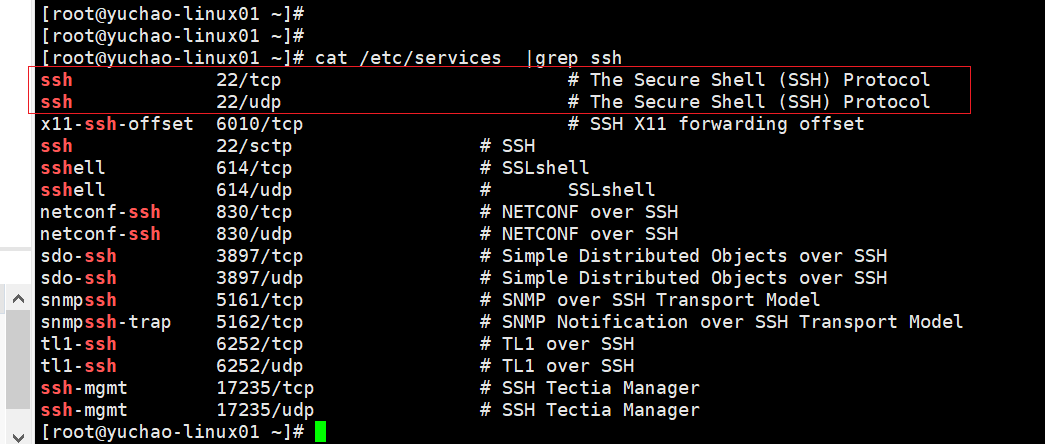Click the 614/tcp port entry

pos(253,168)
